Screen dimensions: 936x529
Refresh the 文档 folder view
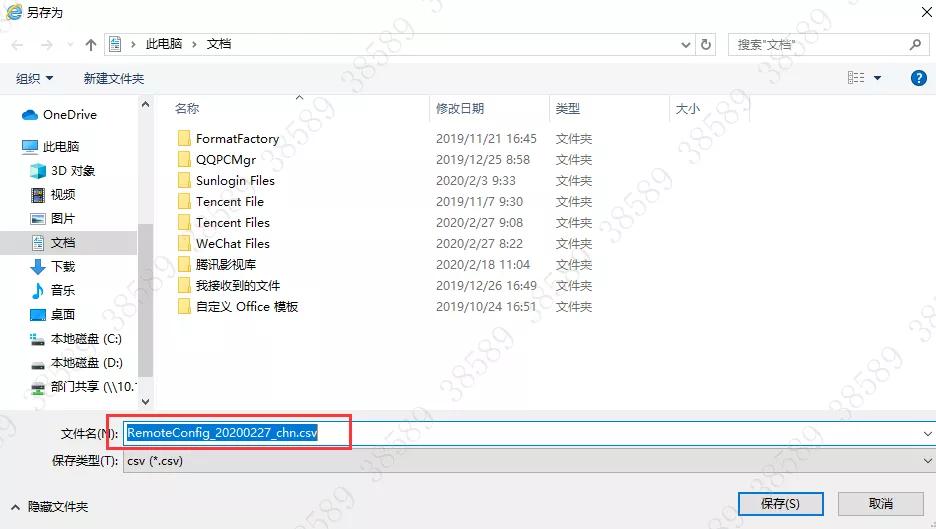(706, 45)
